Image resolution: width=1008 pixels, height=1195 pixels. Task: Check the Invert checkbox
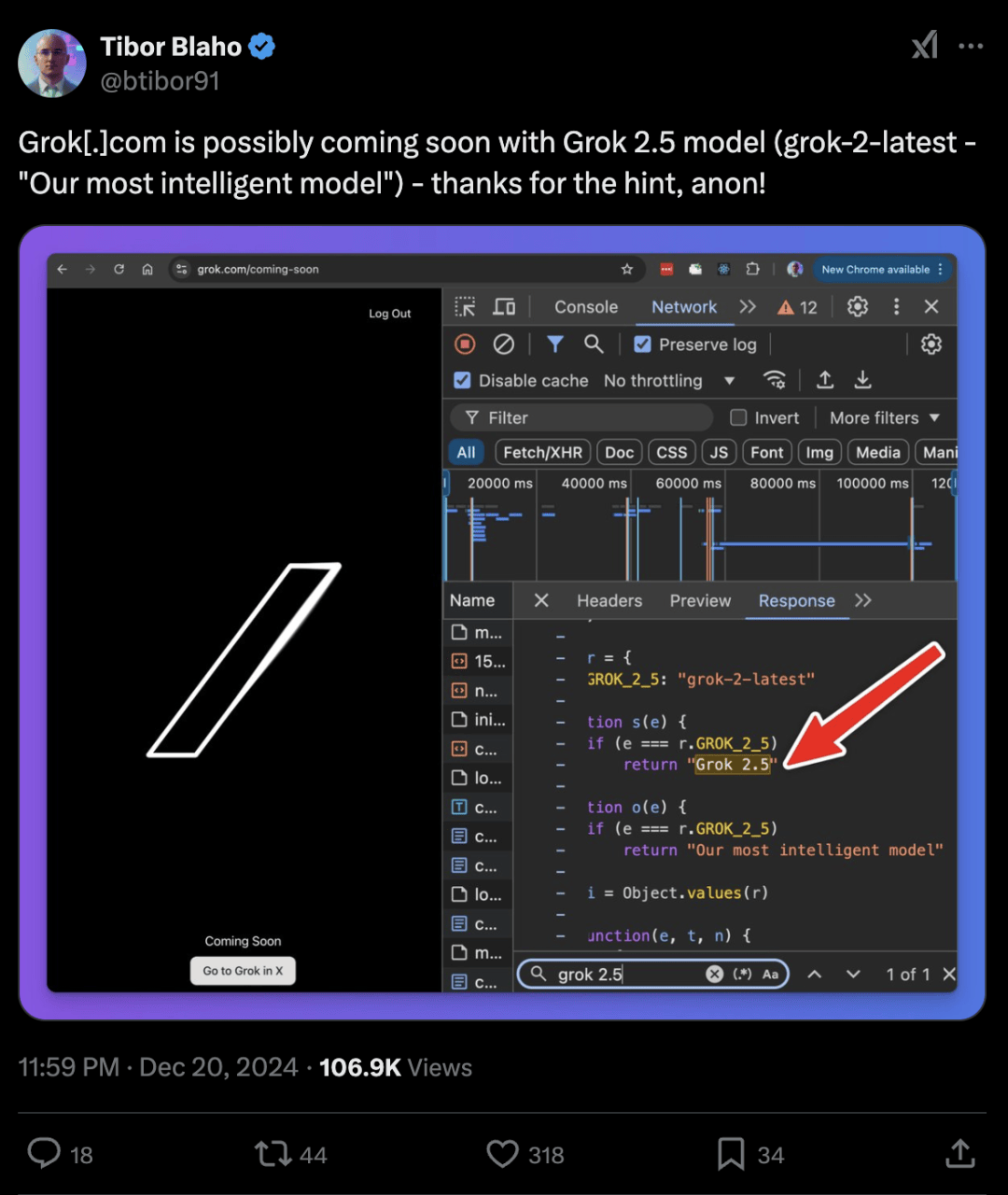coord(738,417)
